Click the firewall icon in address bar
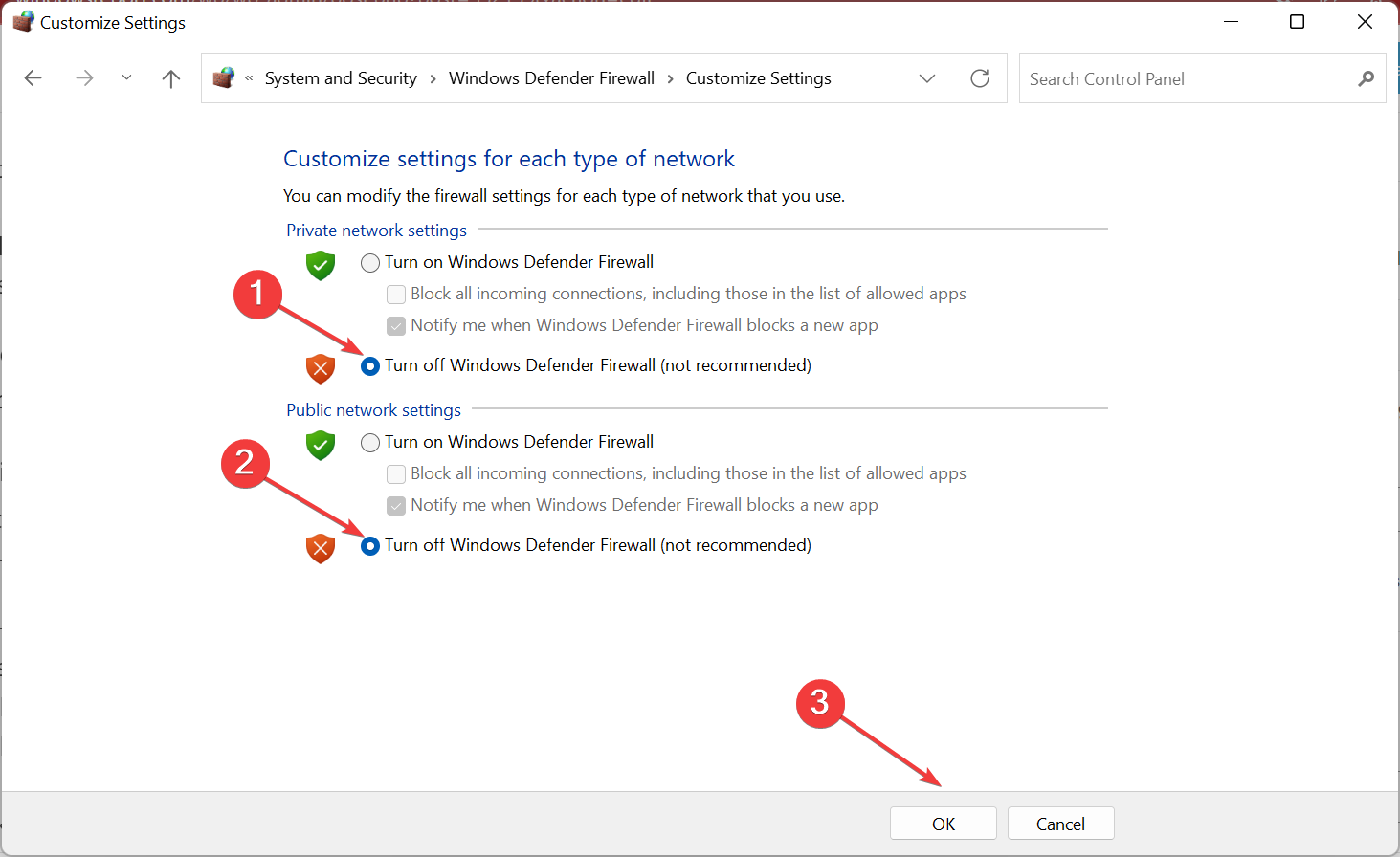Viewport: 1400px width, 857px height. (x=224, y=77)
